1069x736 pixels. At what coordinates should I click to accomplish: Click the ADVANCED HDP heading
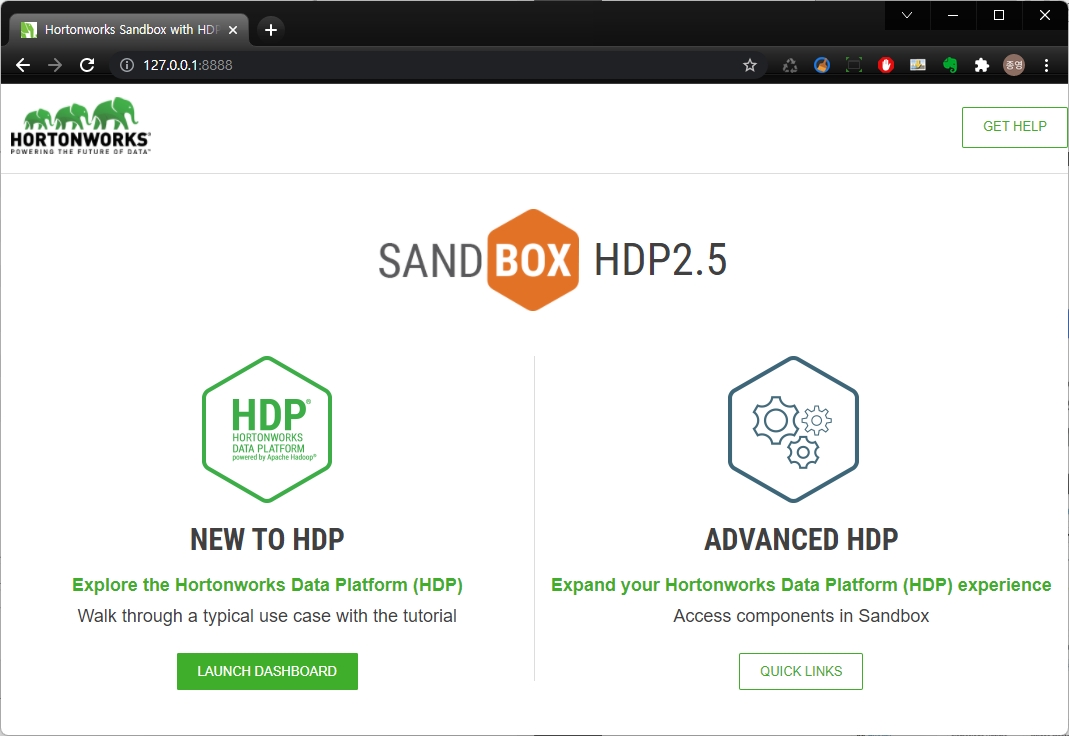pyautogui.click(x=801, y=540)
